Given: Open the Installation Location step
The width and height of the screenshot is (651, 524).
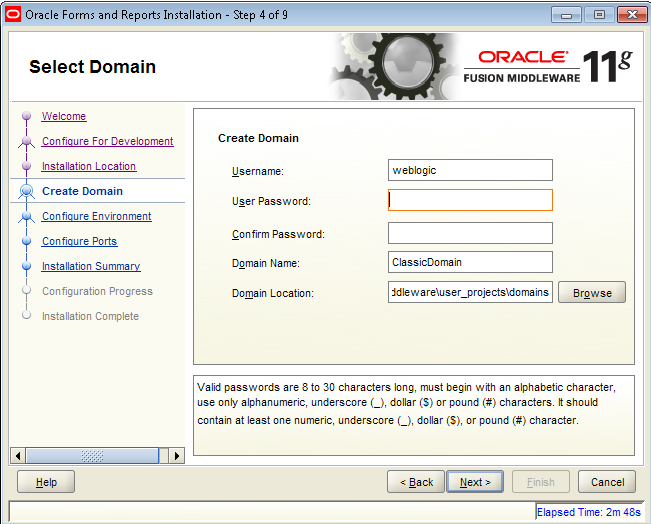Looking at the screenshot, I should (89, 166).
